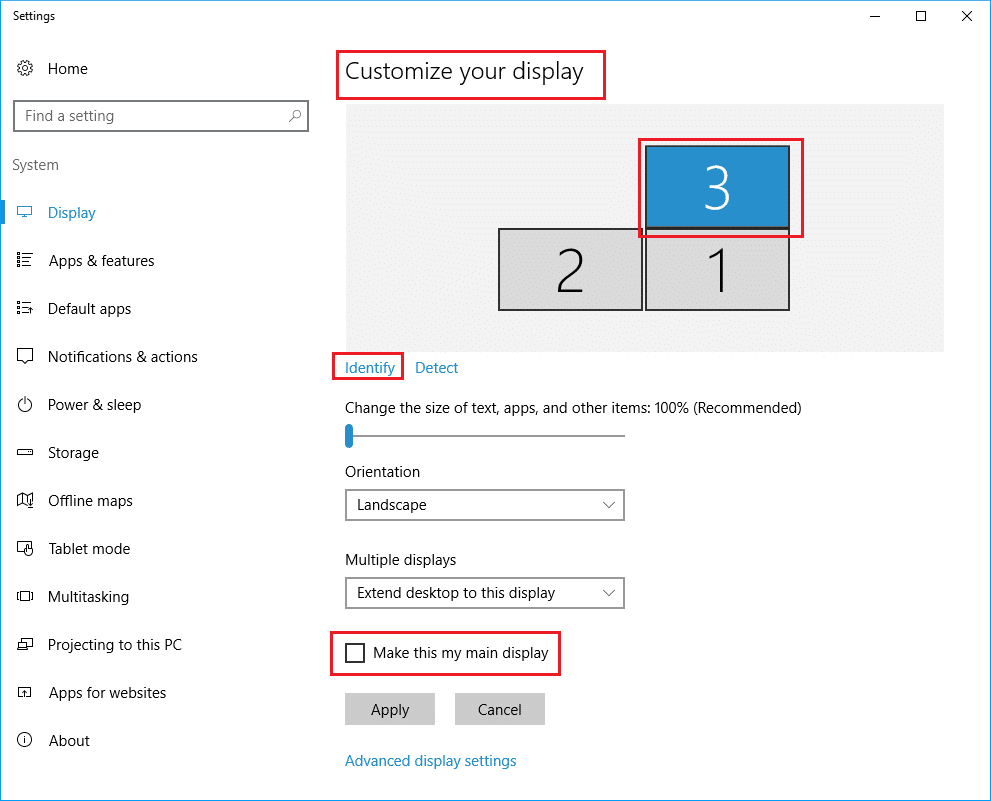
Task: Open Multitasking settings
Action: 88,596
